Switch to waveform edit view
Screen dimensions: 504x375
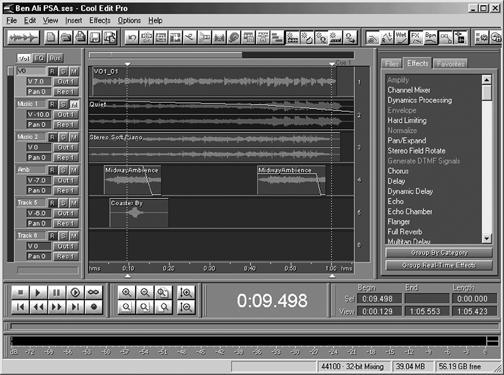(23, 37)
